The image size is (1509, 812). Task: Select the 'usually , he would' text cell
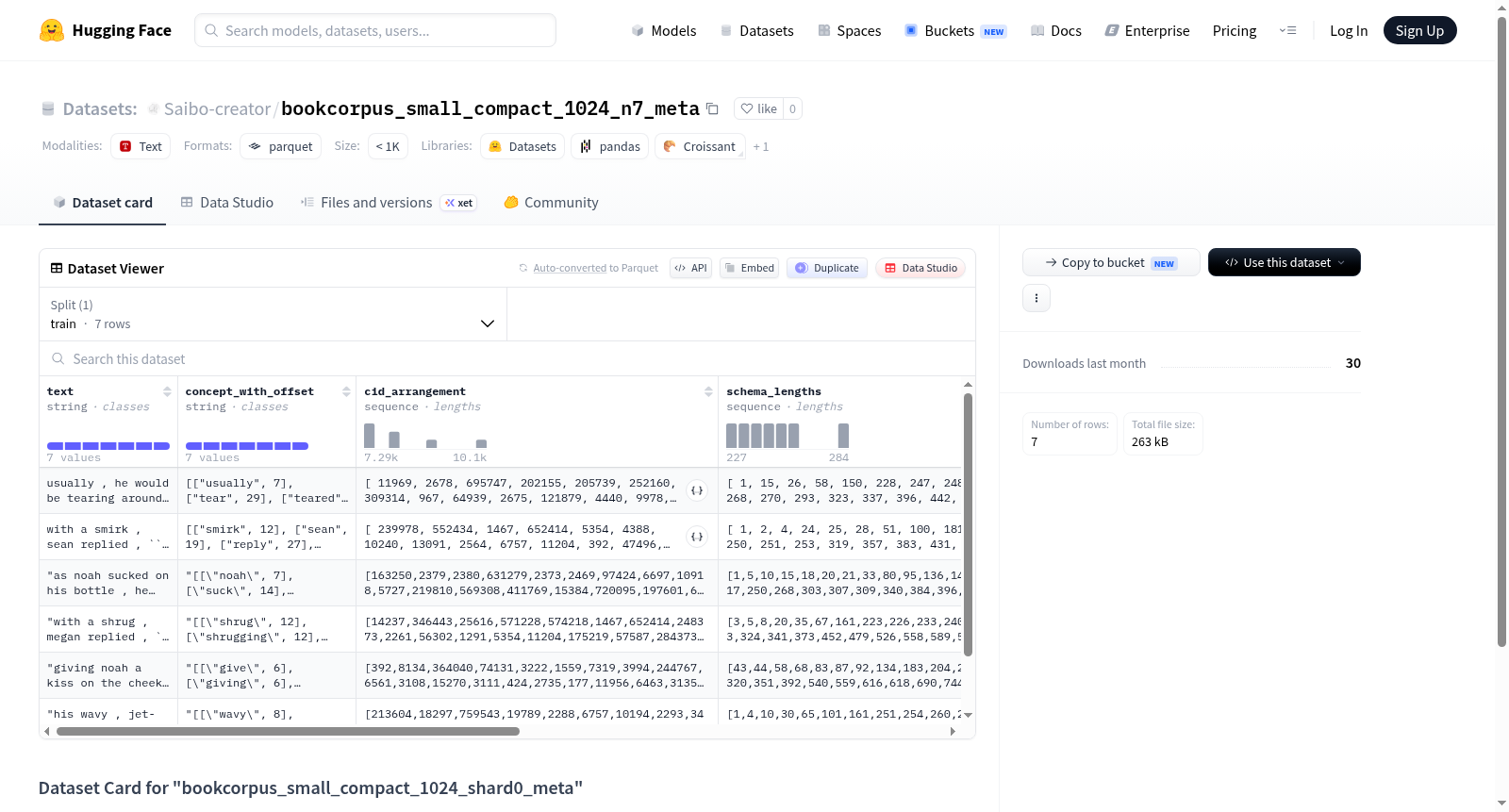(108, 490)
